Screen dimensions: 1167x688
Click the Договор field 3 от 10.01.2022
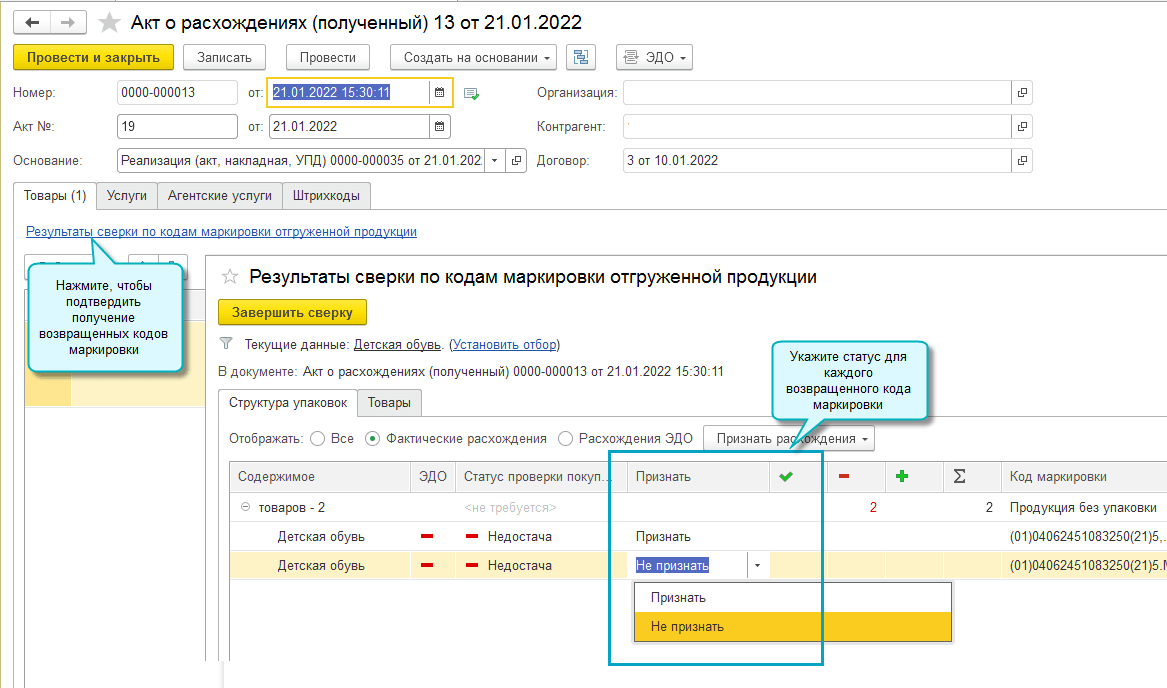click(817, 160)
